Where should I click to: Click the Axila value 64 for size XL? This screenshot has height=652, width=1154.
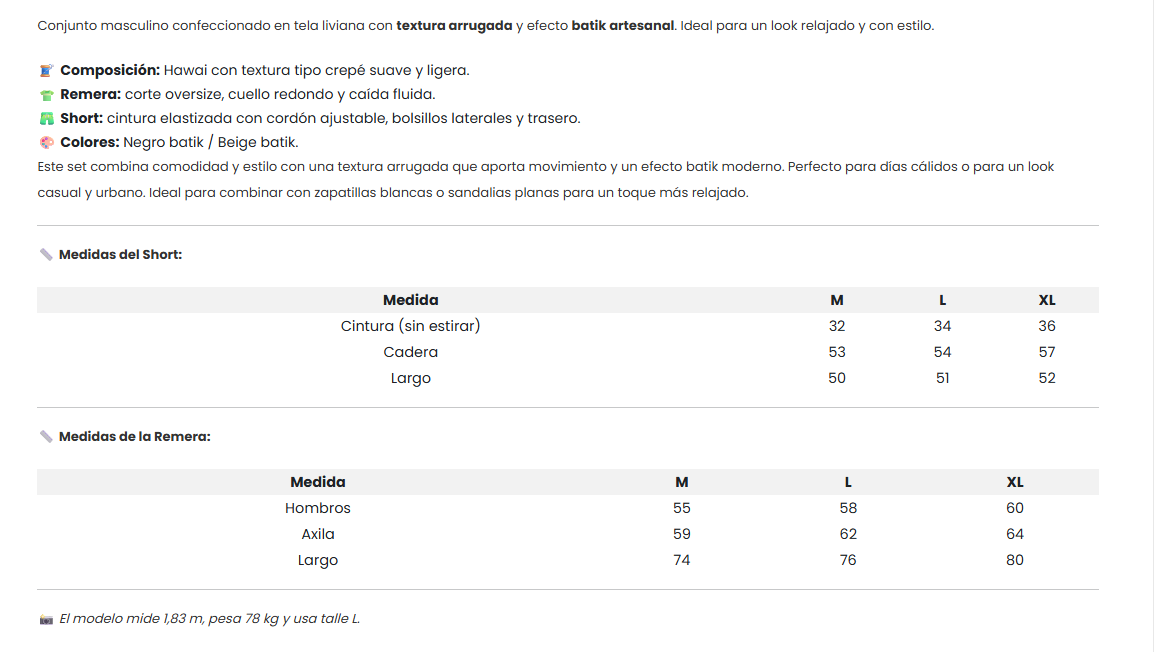(x=1015, y=534)
